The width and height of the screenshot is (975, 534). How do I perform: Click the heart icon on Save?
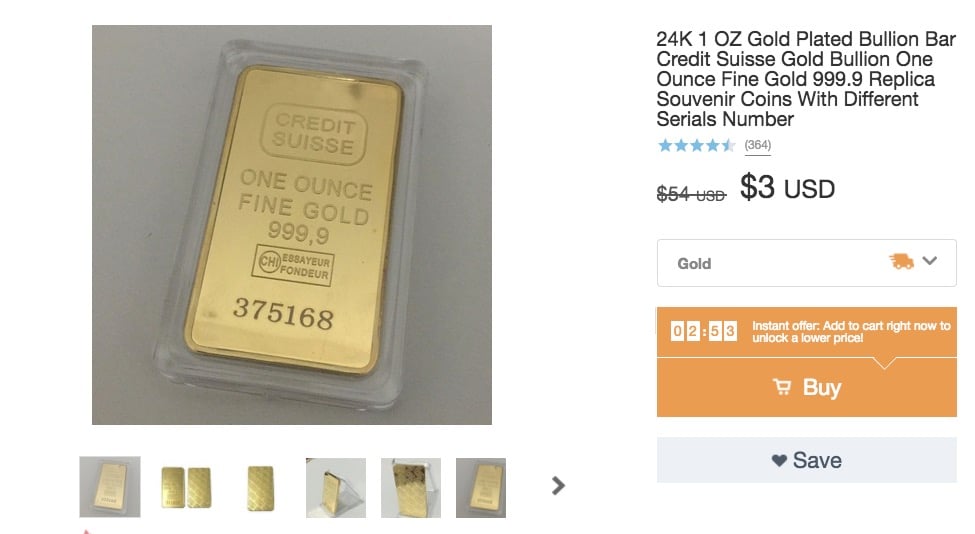click(x=779, y=461)
